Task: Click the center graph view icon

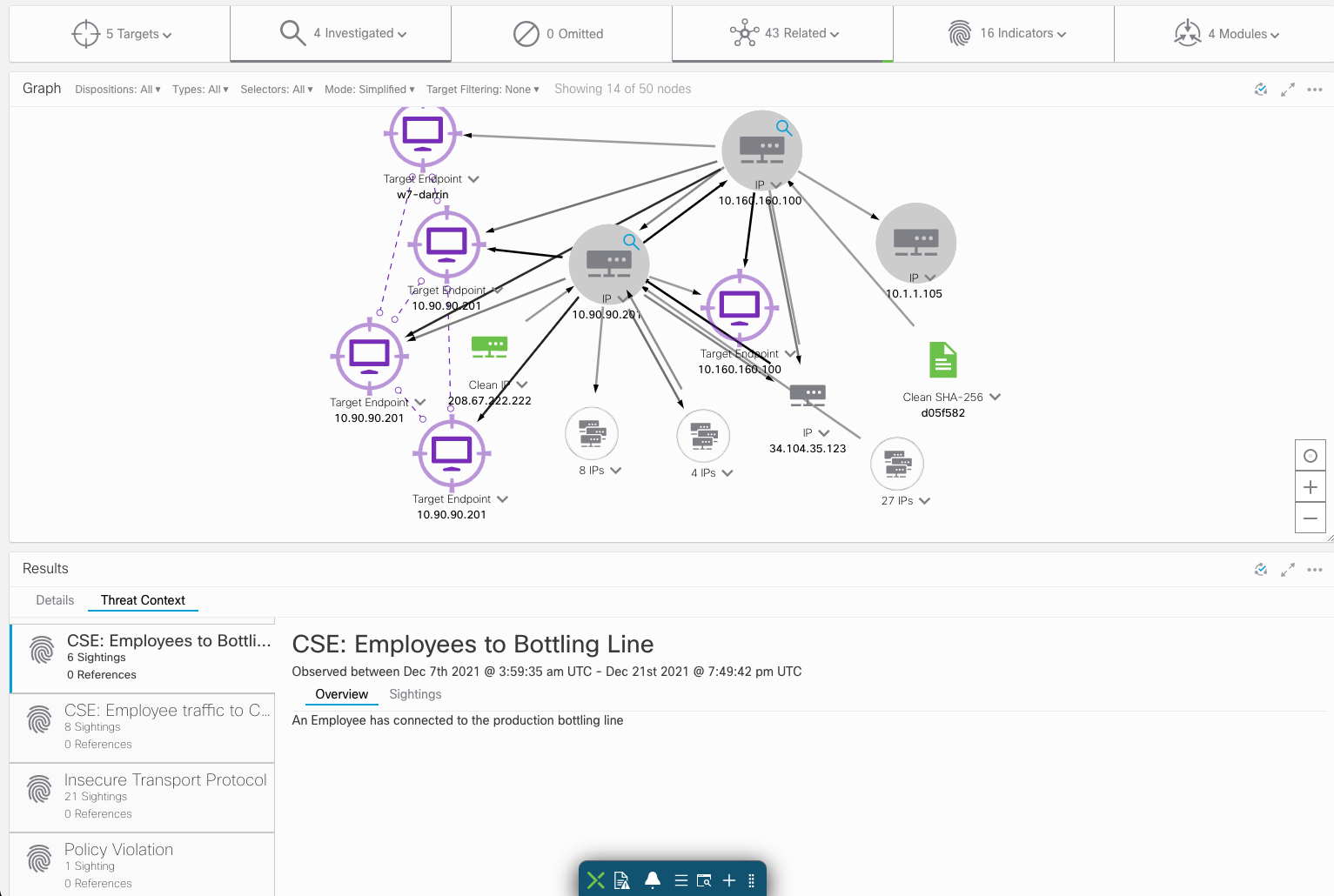Action: point(1311,455)
